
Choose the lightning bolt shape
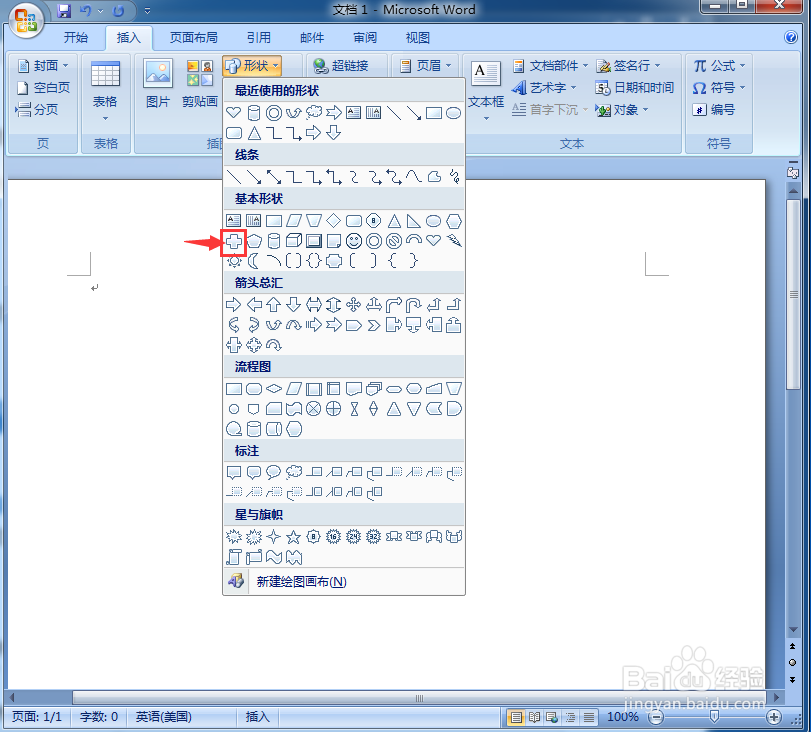[x=454, y=241]
